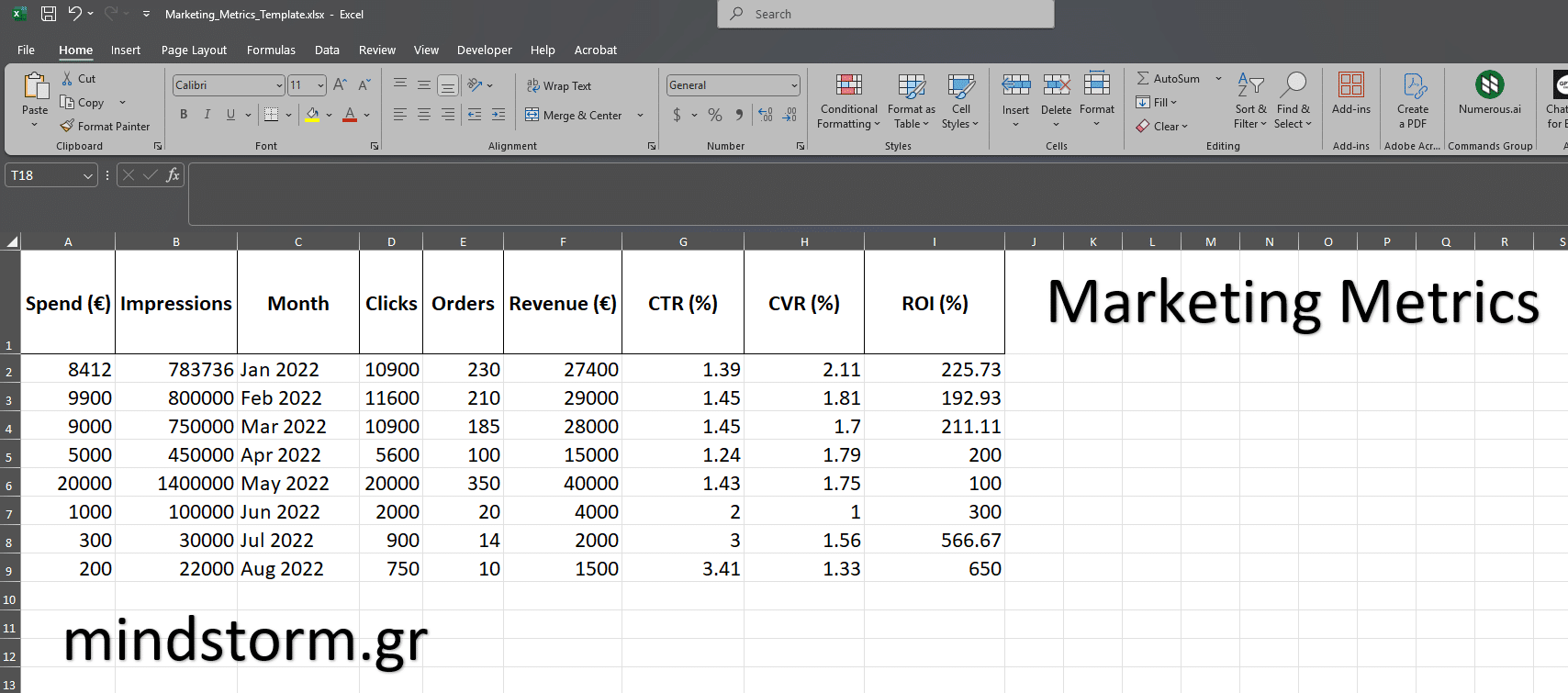This screenshot has width=1568, height=693.
Task: Open the Name Box dropdown arrow
Action: [88, 175]
